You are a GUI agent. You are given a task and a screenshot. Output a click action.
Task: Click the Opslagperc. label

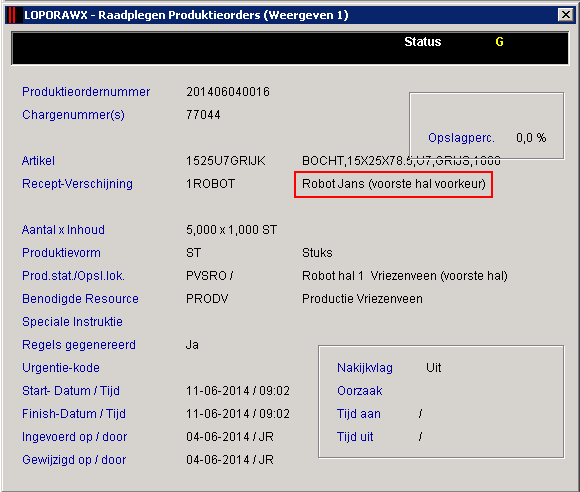461,138
